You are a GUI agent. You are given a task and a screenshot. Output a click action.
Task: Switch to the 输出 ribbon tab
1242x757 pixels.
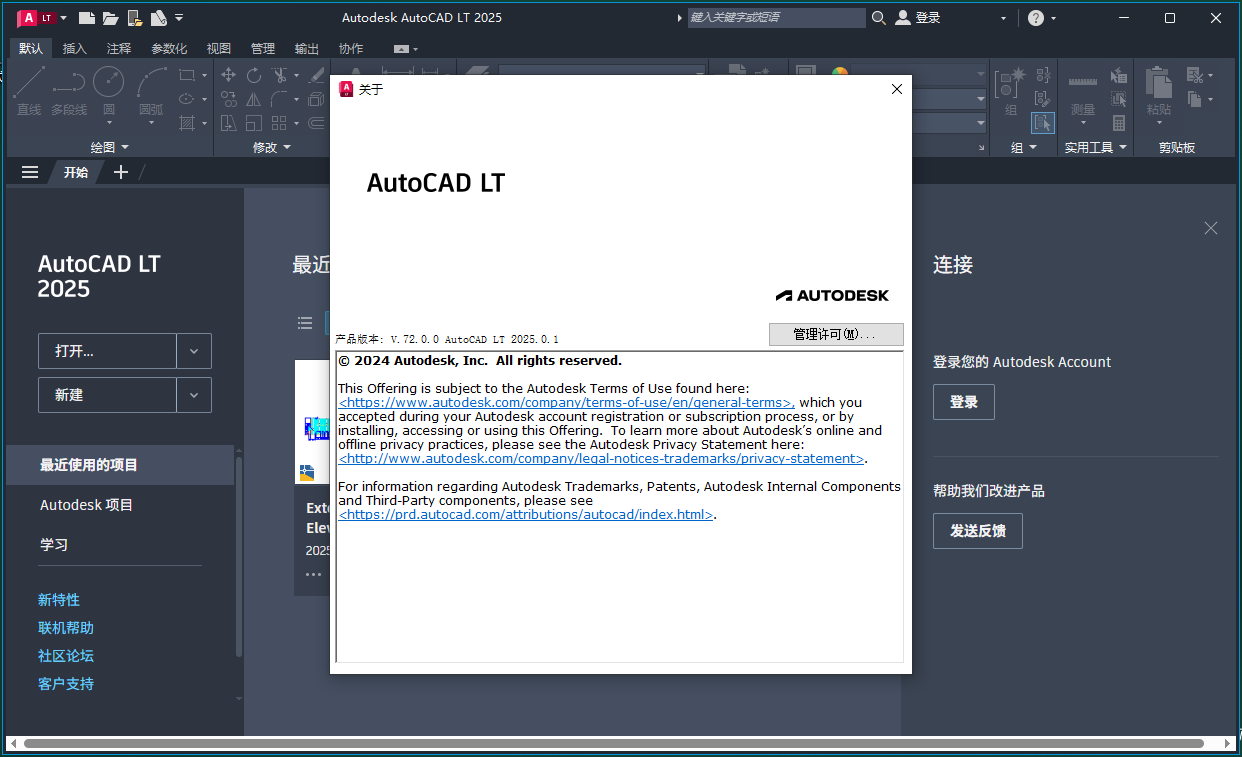[x=307, y=49]
